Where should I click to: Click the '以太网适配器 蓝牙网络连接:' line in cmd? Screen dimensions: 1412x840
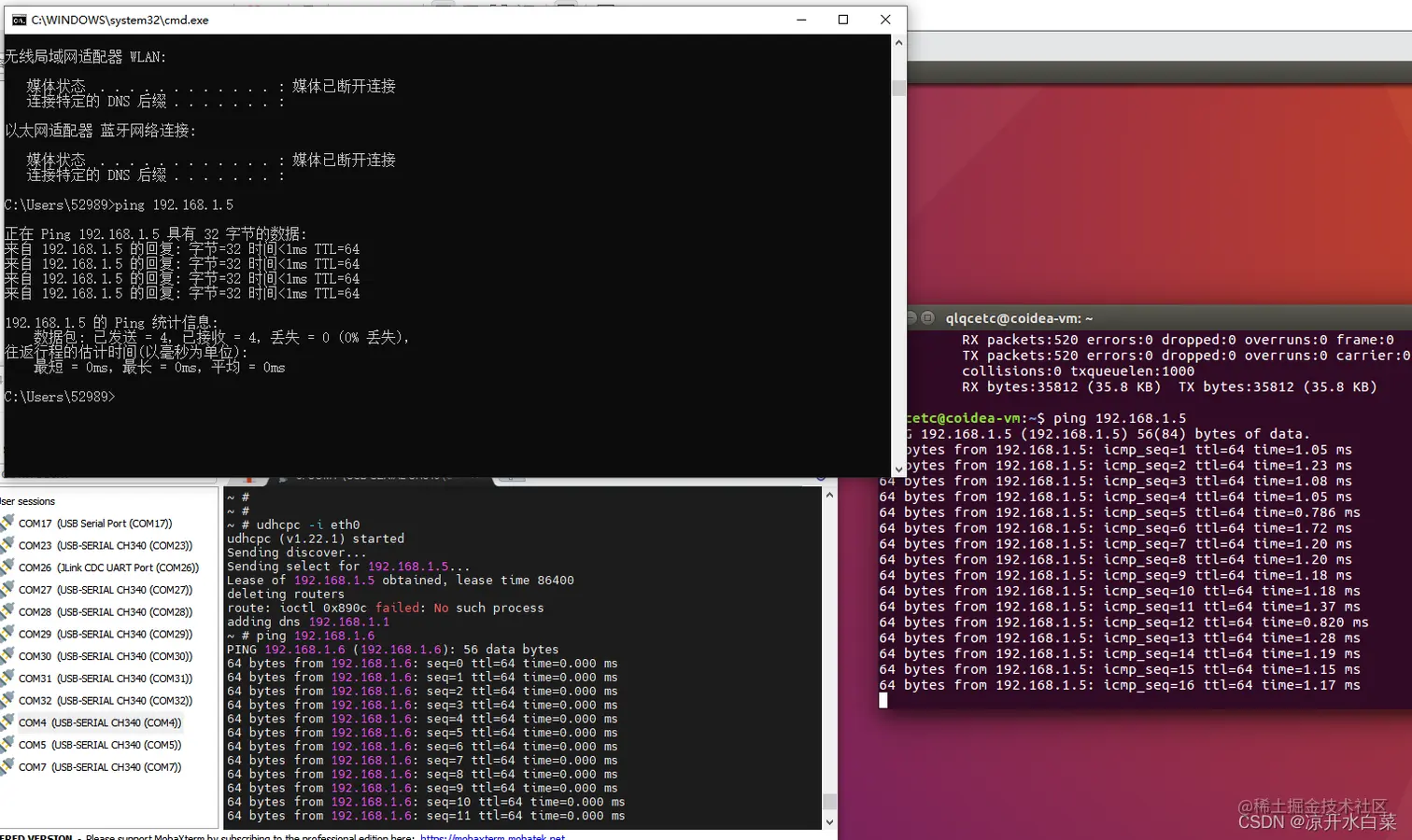[x=100, y=131]
